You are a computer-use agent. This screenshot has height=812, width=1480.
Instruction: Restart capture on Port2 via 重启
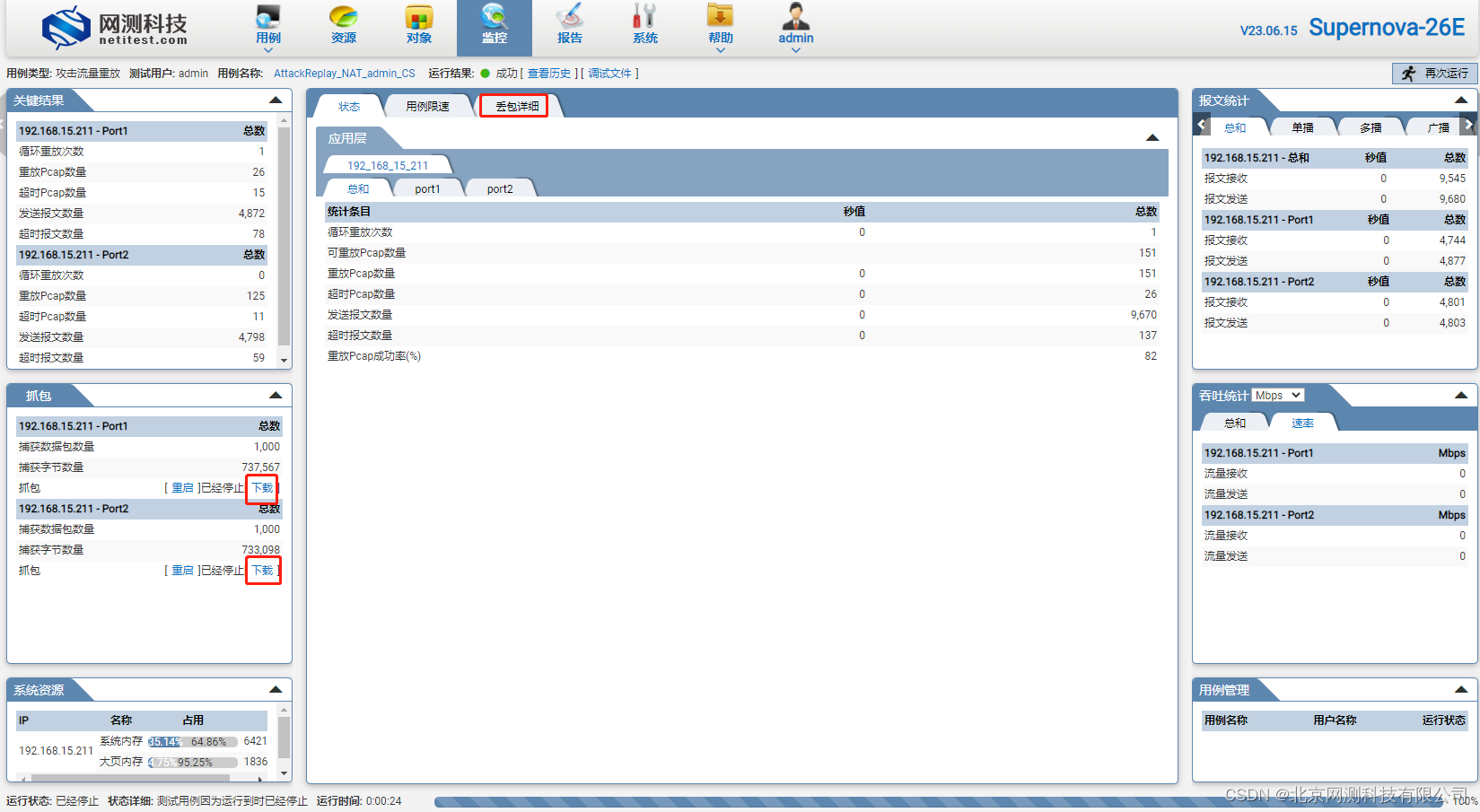(182, 571)
